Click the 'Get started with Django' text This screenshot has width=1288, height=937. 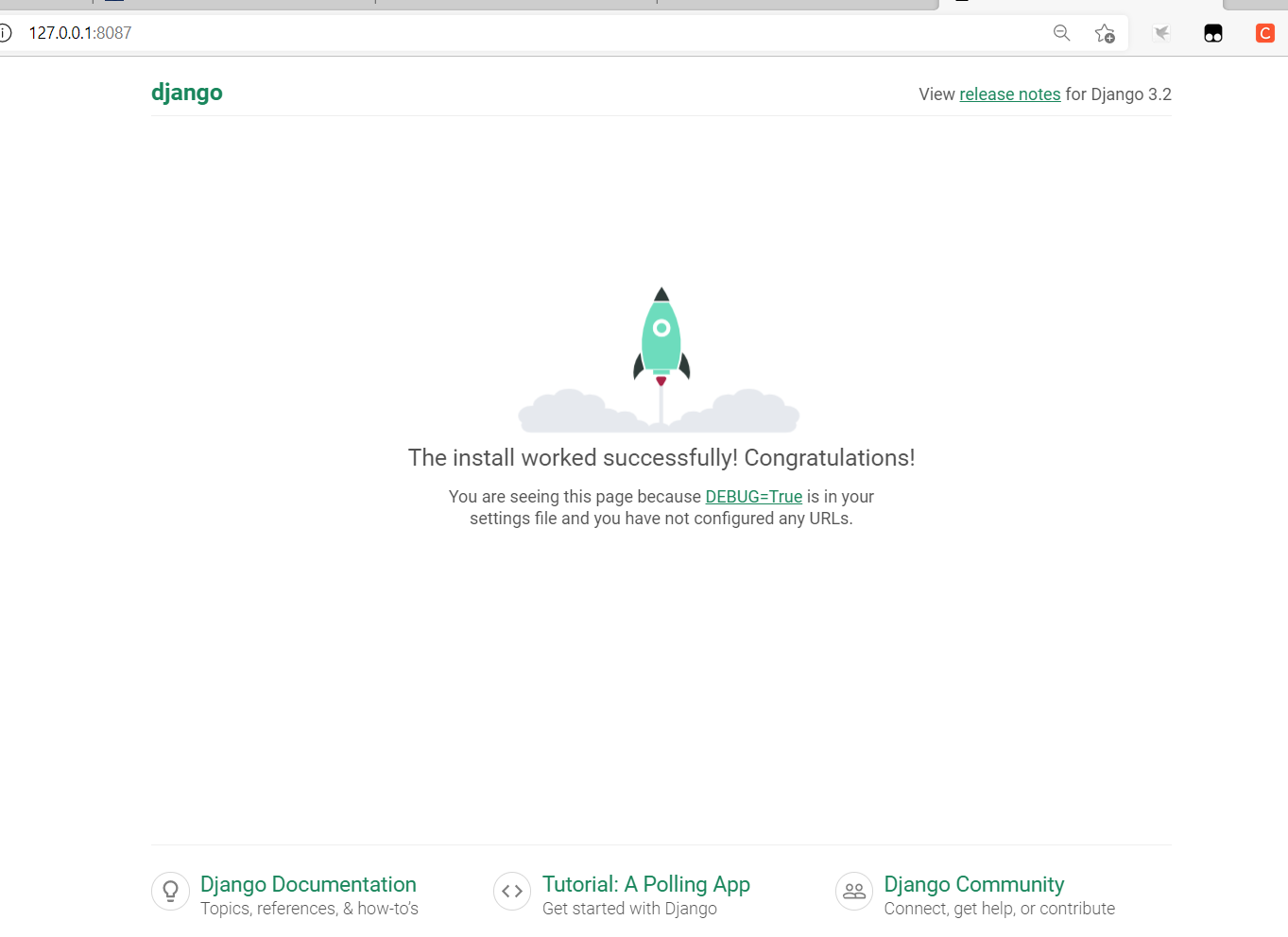click(629, 909)
